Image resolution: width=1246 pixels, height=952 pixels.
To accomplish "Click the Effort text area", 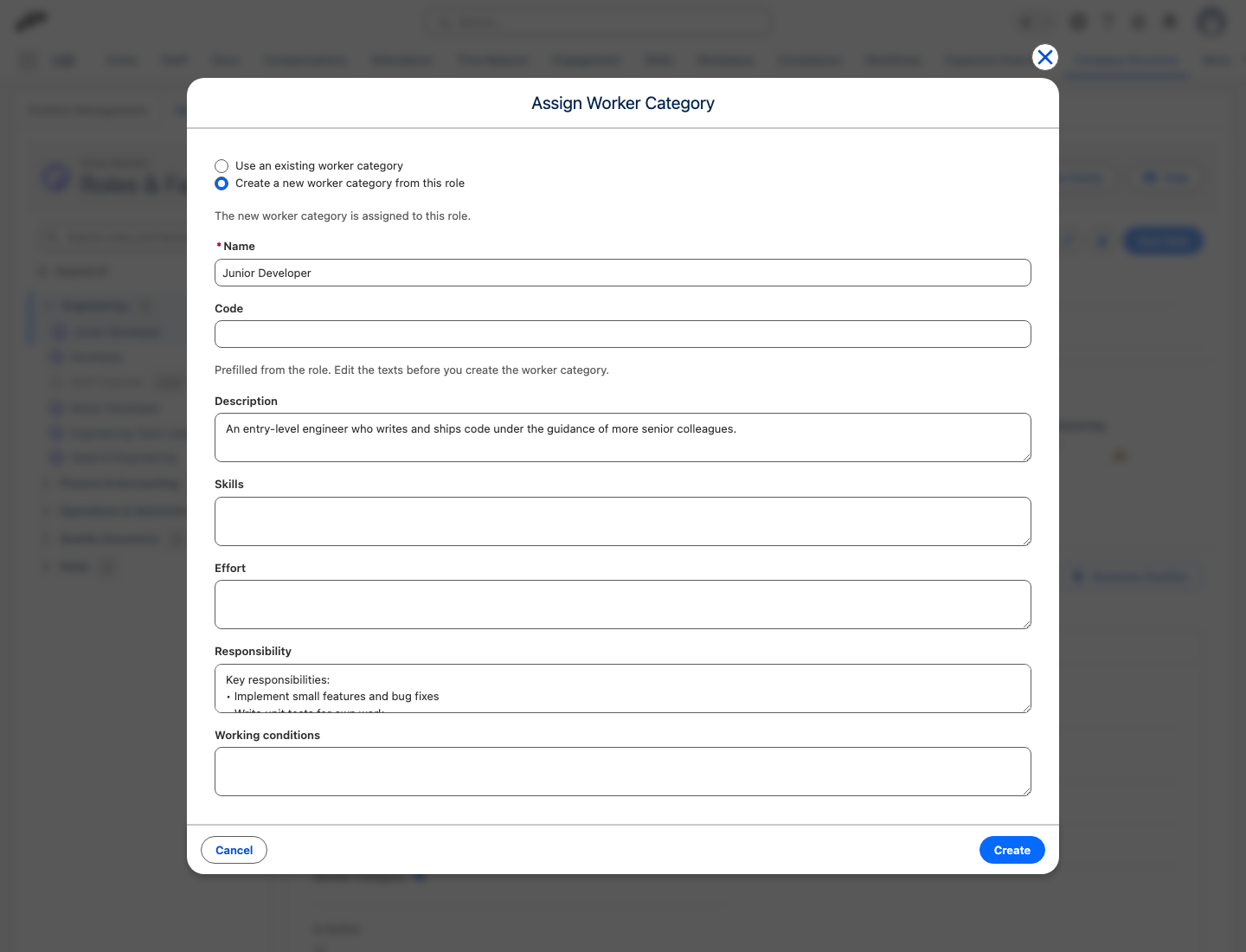I will coord(623,604).
